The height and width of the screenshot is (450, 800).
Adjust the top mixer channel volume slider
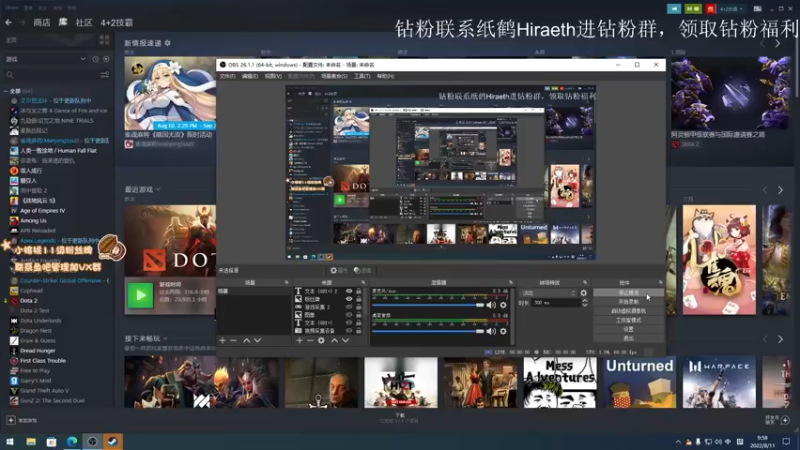pyautogui.click(x=428, y=305)
